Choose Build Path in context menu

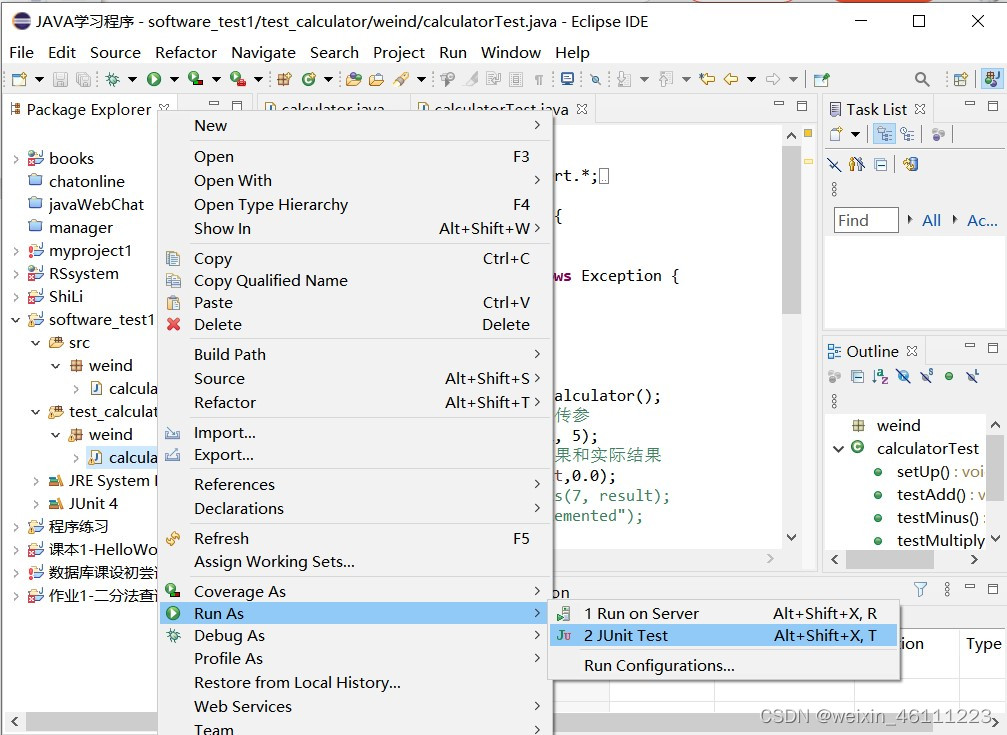[355, 355]
